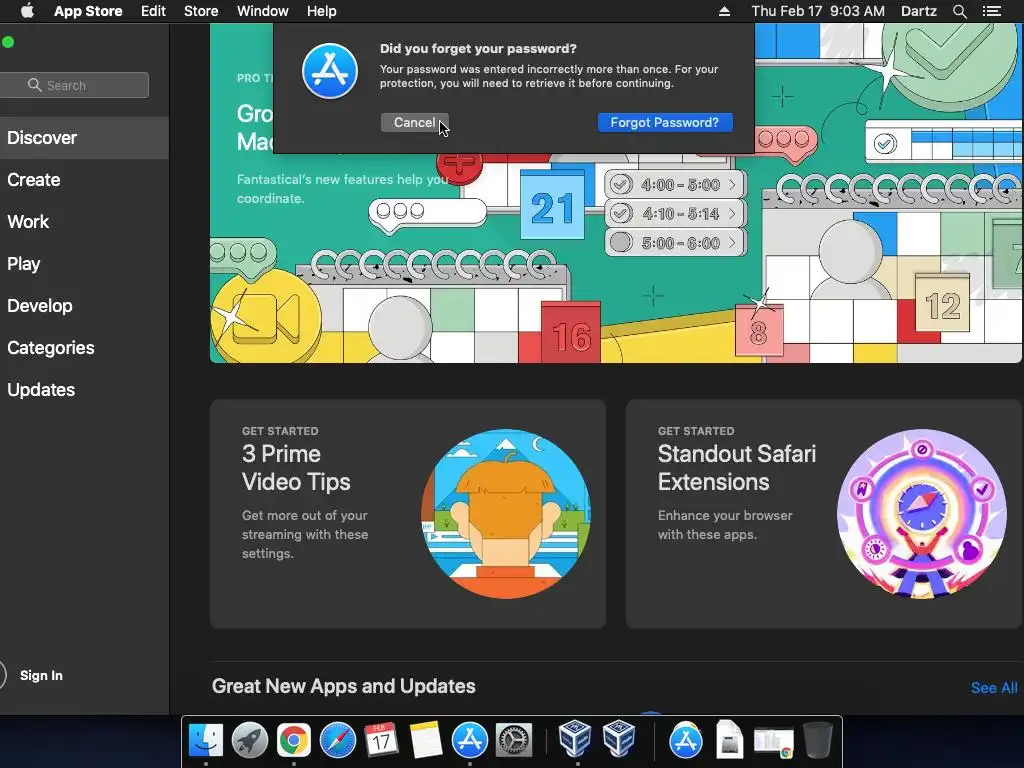Click the Safari Extensions circular artwork

click(x=921, y=514)
